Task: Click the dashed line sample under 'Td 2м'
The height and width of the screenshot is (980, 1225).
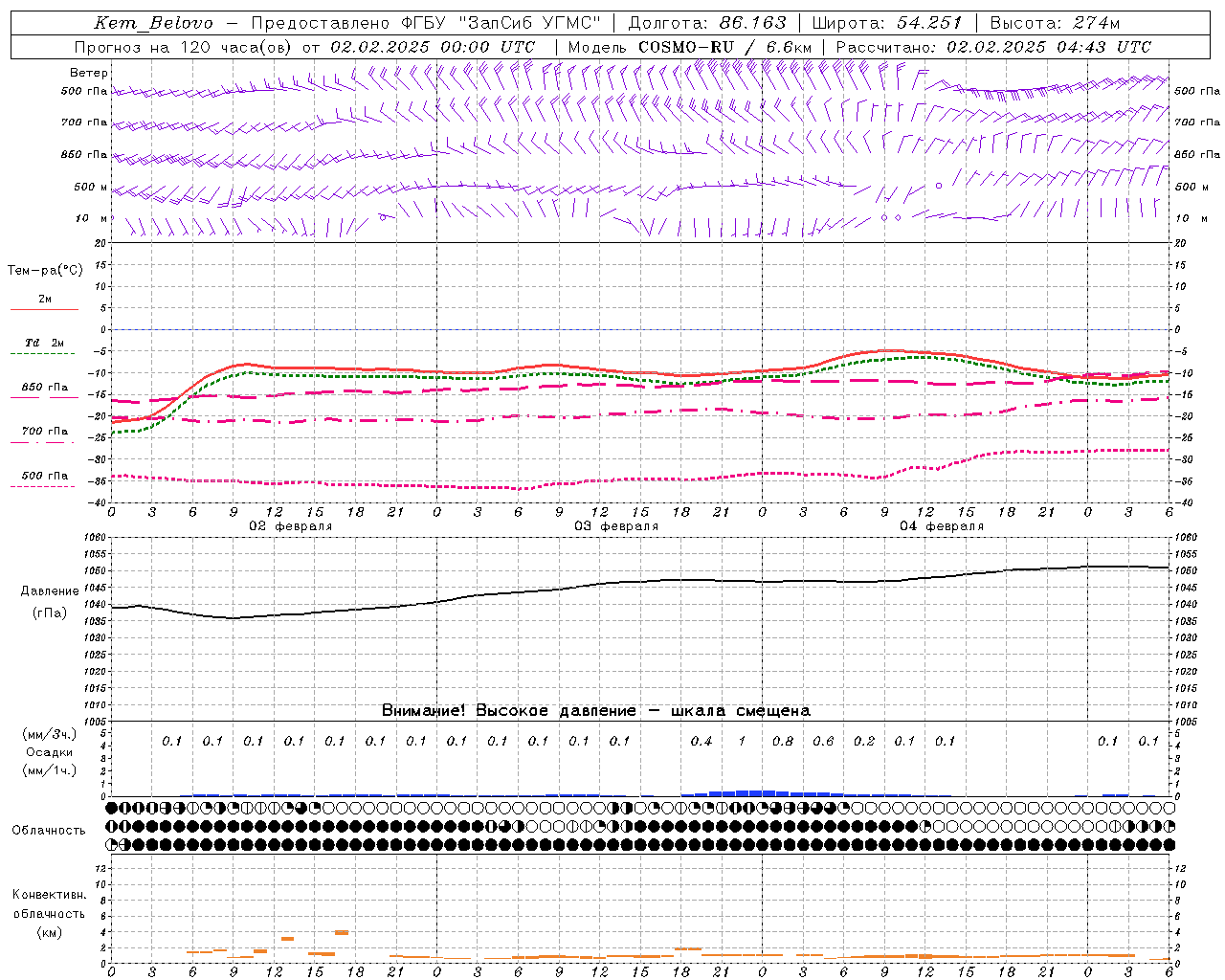Action: click(43, 354)
